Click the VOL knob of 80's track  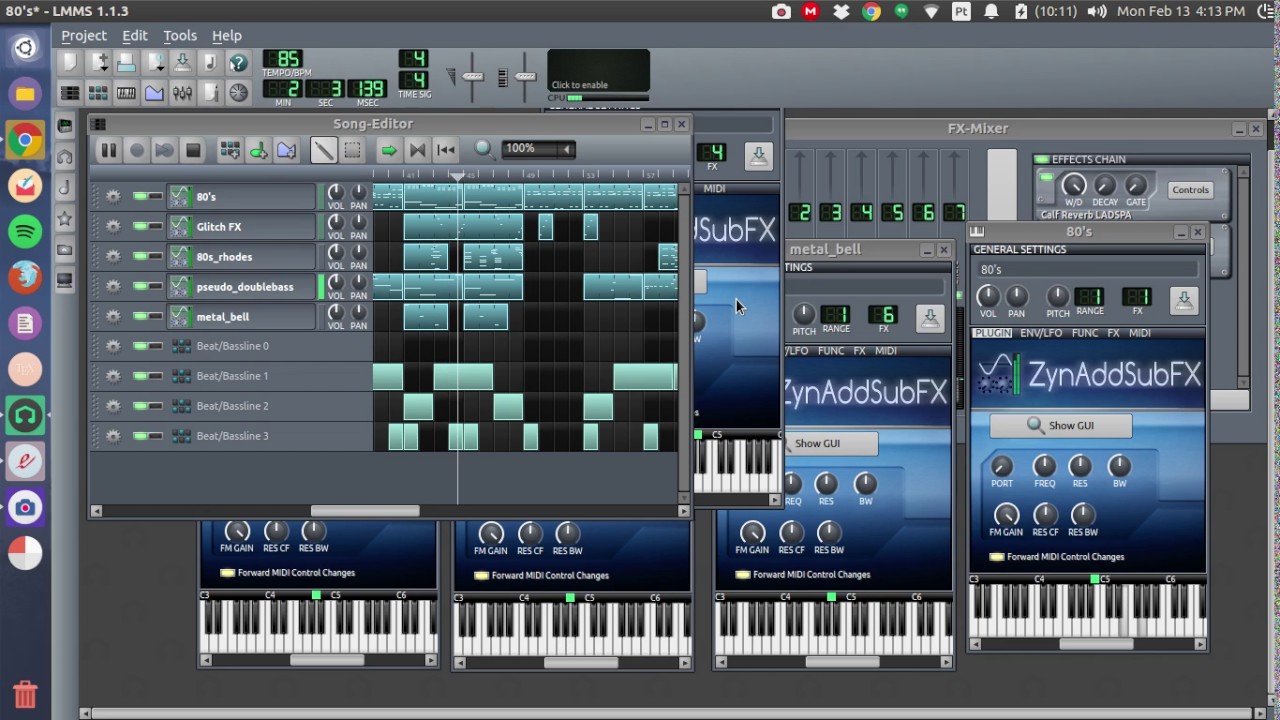point(336,192)
